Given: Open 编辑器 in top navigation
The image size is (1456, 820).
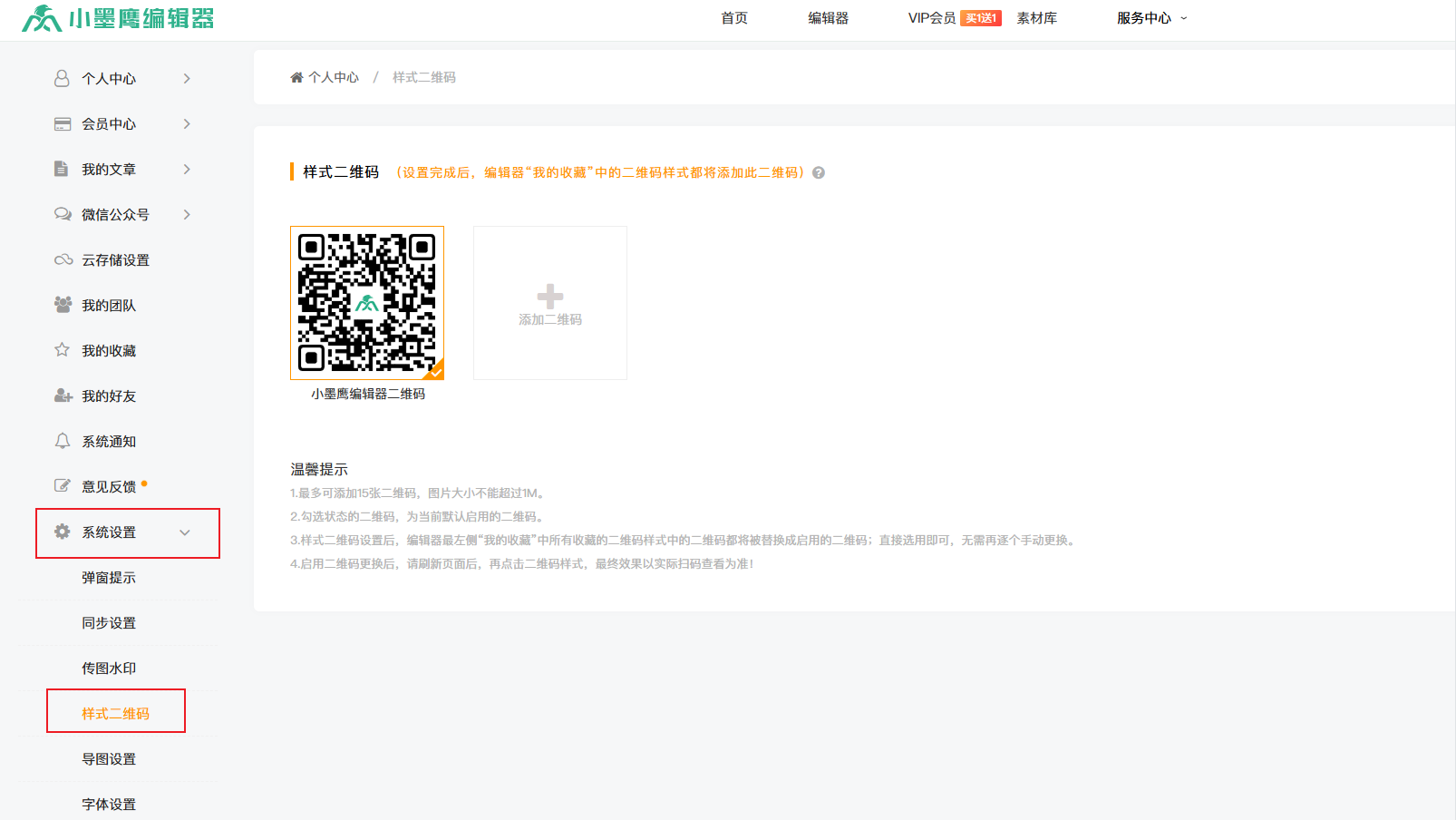Looking at the screenshot, I should point(829,18).
